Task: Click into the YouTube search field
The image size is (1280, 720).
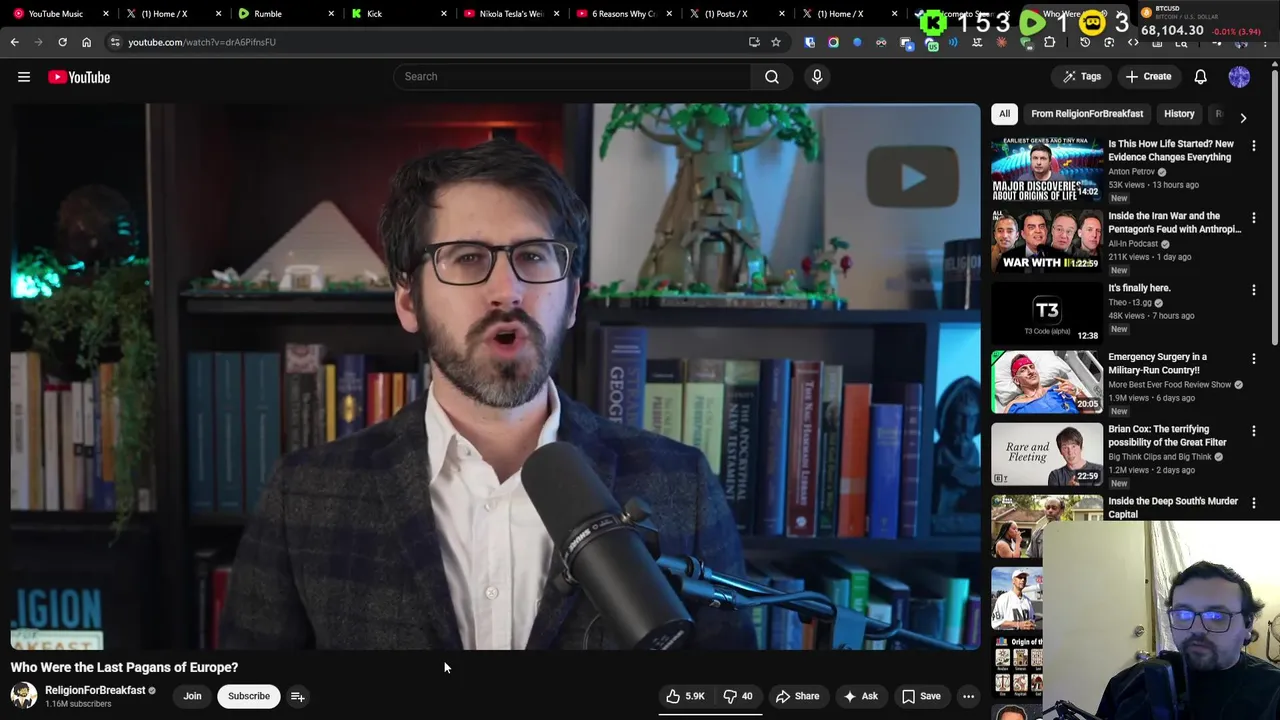Action: click(572, 77)
